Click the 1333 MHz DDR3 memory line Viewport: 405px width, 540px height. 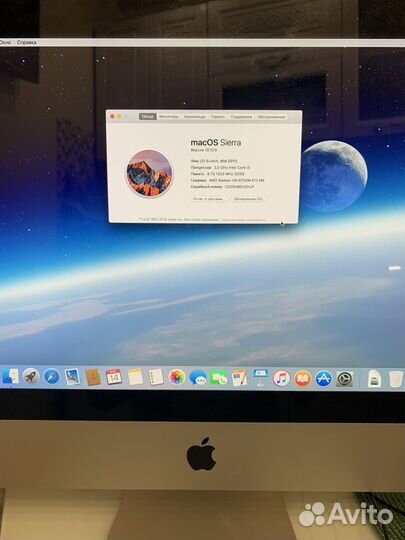point(218,174)
